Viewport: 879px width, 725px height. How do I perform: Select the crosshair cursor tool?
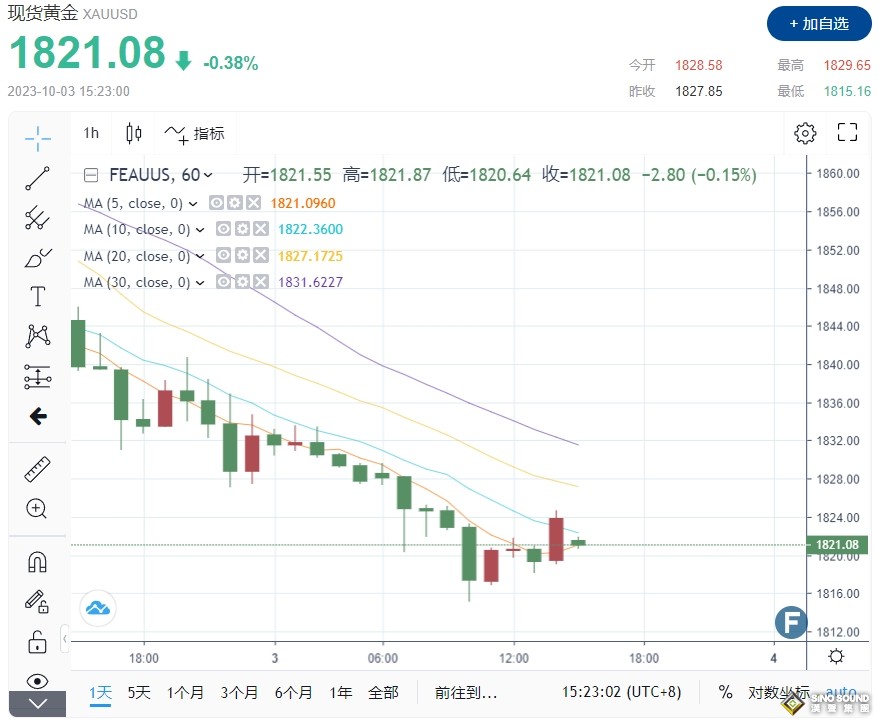(38, 138)
